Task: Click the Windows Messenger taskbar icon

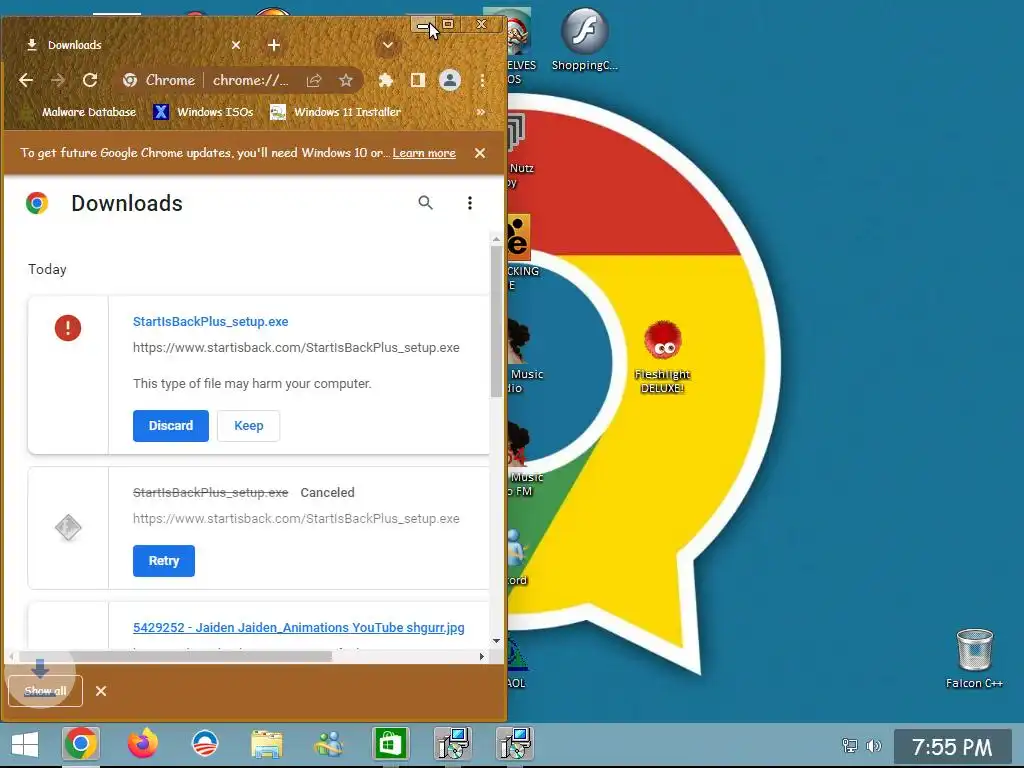Action: pos(328,744)
